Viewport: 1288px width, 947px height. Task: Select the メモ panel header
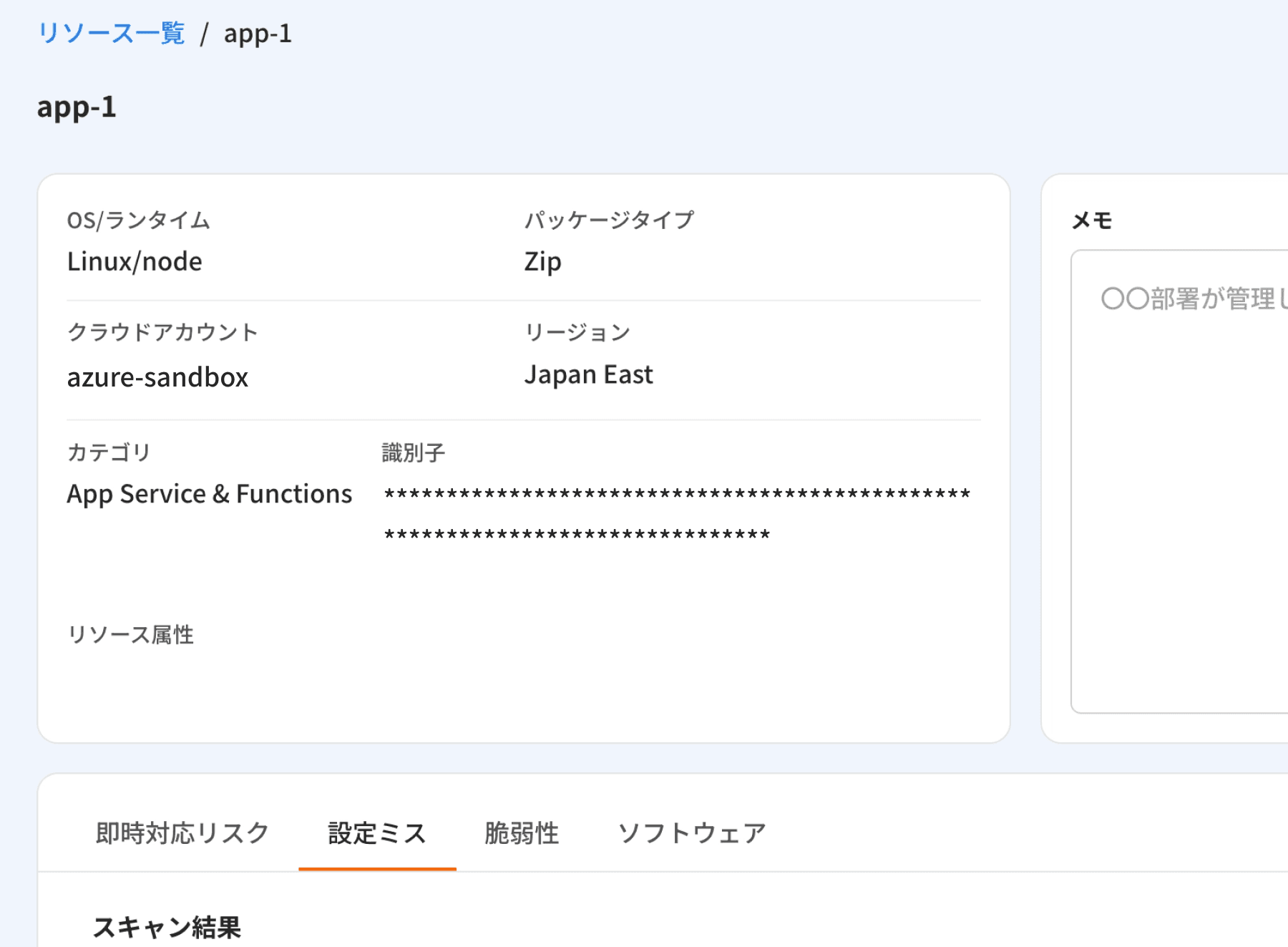click(1089, 220)
